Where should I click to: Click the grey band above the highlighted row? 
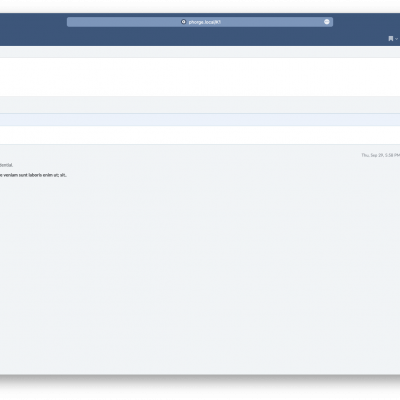[x=200, y=105]
